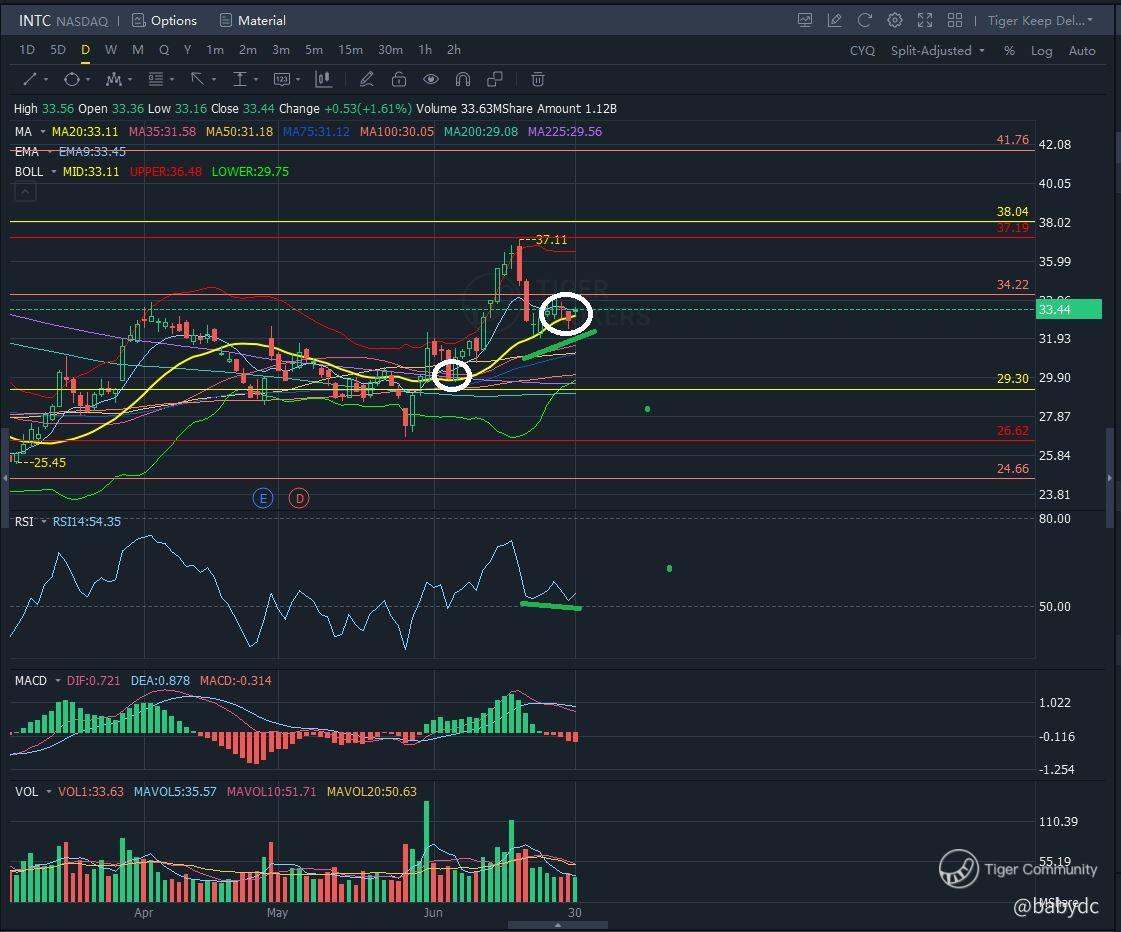Select the M monthly timeframe tab
1121x932 pixels.
pos(138,50)
